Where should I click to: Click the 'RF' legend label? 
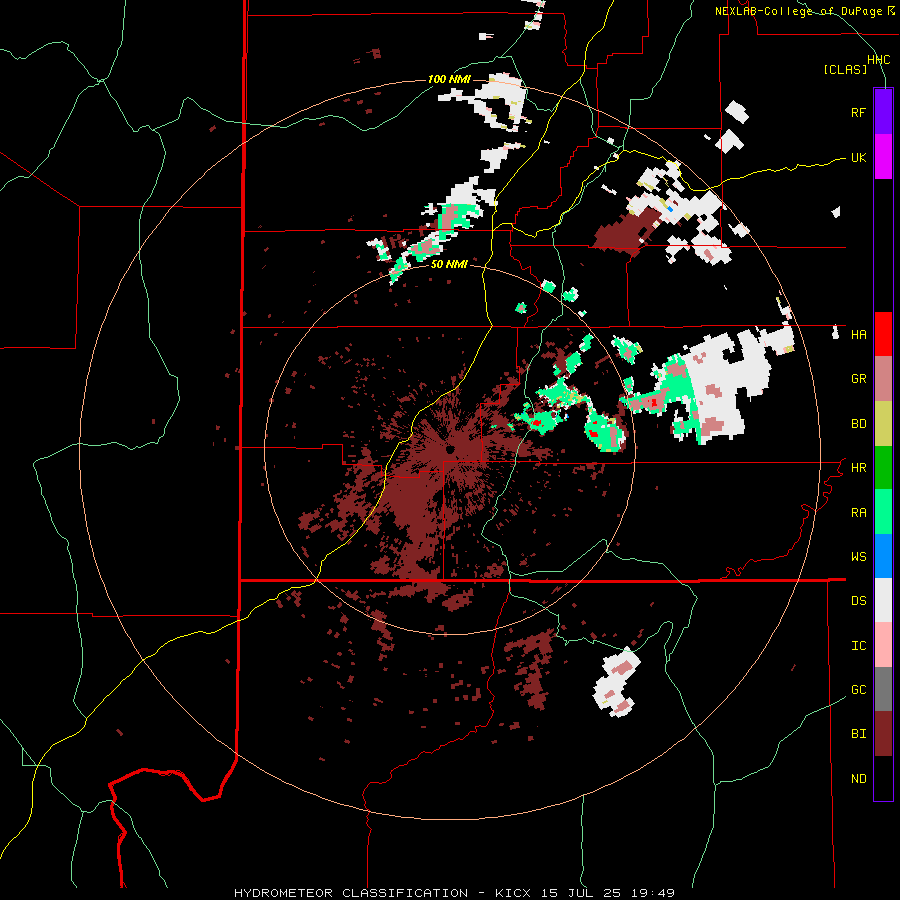858,112
